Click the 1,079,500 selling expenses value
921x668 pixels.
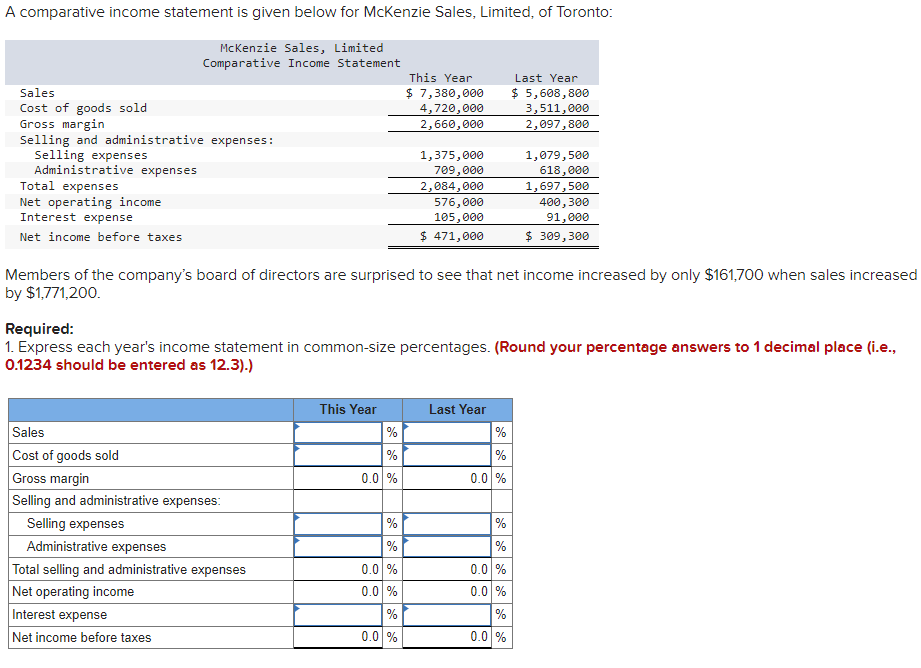pyautogui.click(x=557, y=155)
